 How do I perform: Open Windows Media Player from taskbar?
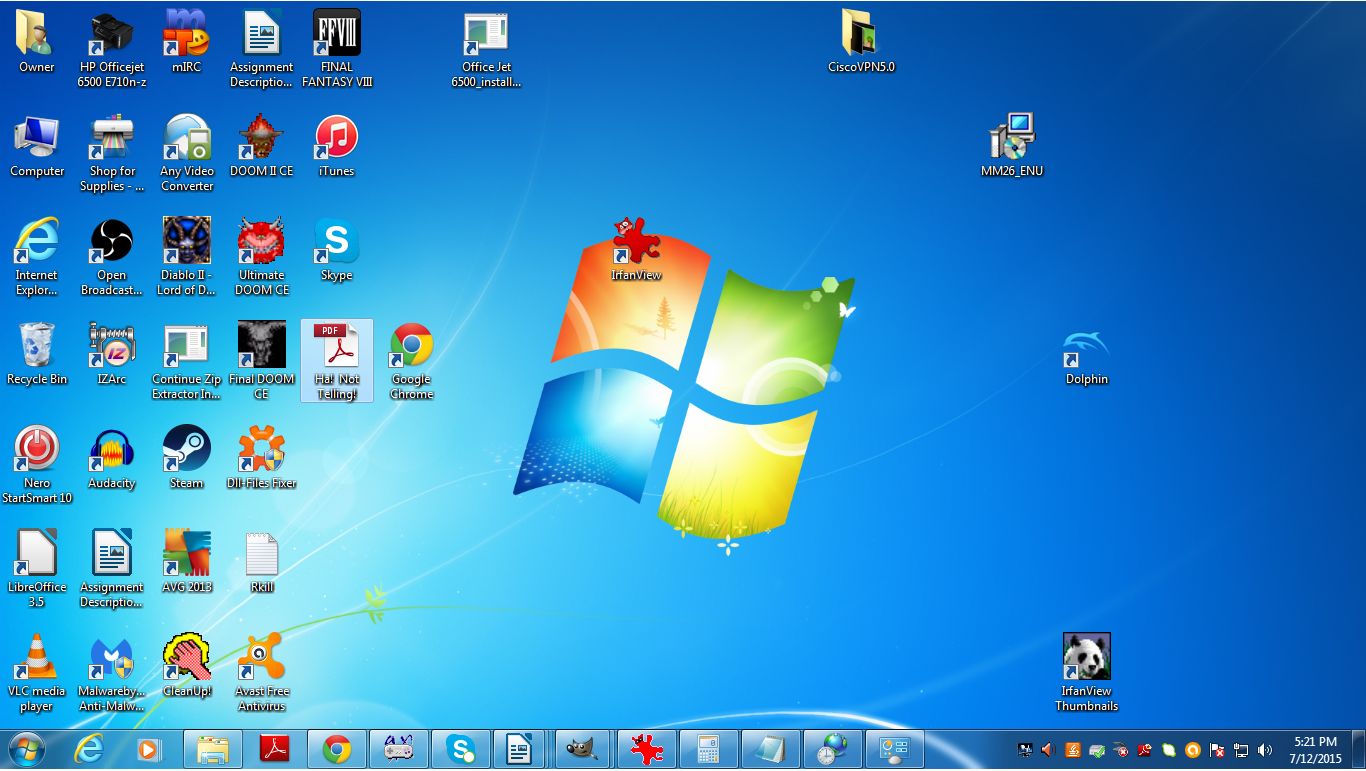(x=148, y=749)
